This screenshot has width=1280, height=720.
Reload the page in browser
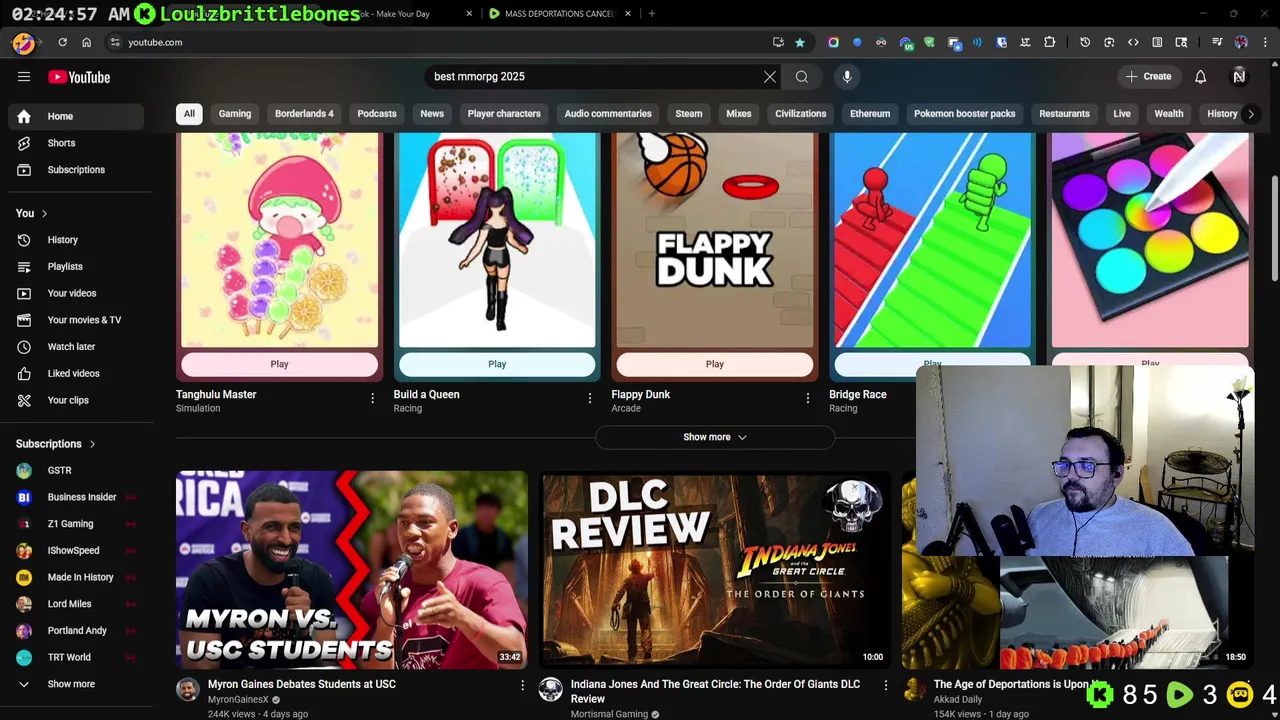[x=62, y=42]
